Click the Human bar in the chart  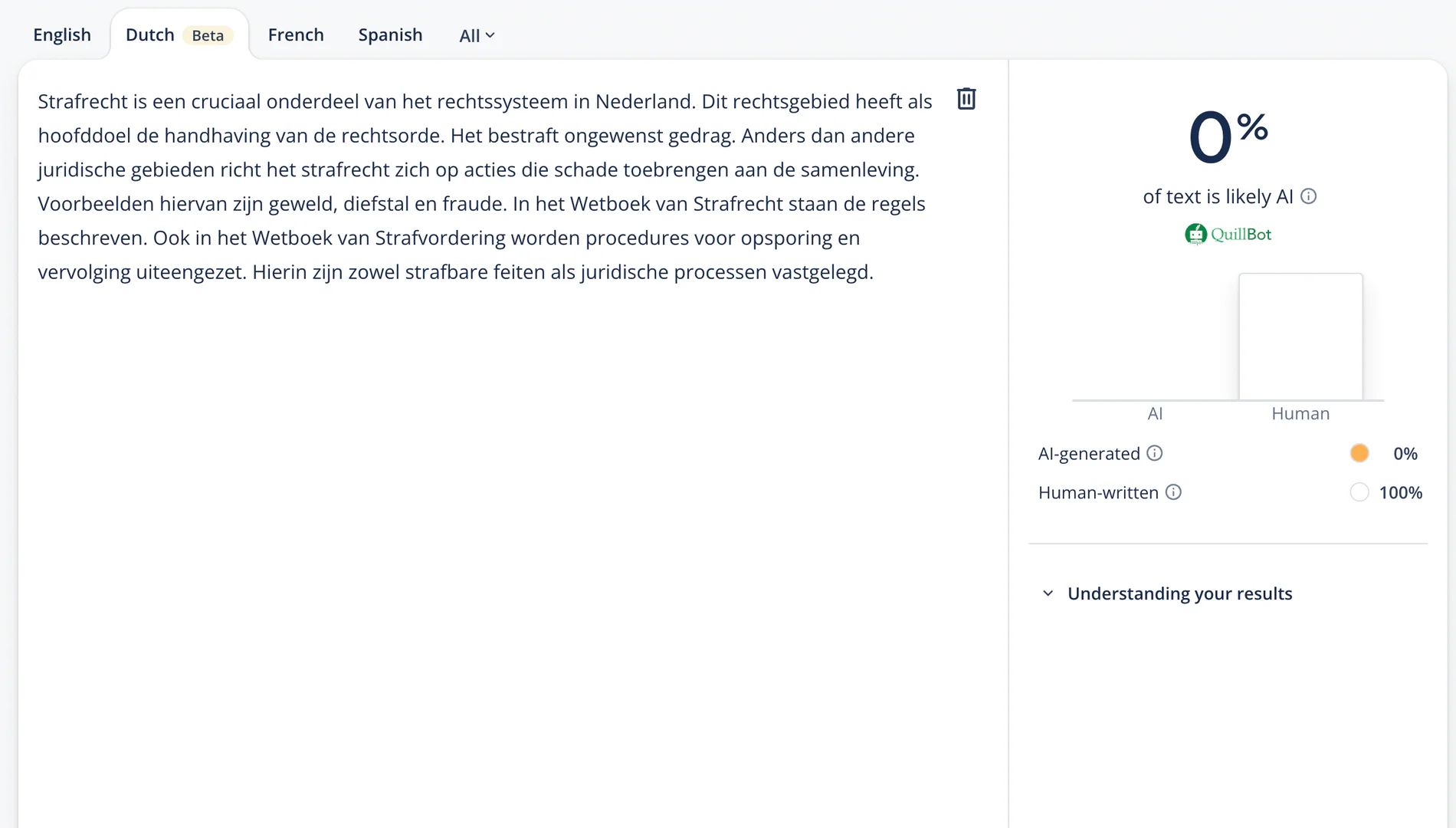pos(1300,337)
